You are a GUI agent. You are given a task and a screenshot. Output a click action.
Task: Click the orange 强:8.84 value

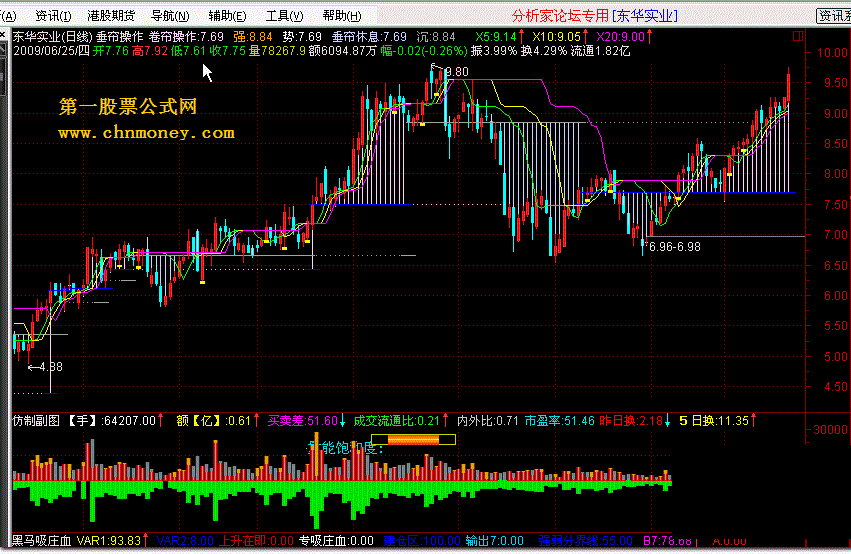(x=253, y=37)
